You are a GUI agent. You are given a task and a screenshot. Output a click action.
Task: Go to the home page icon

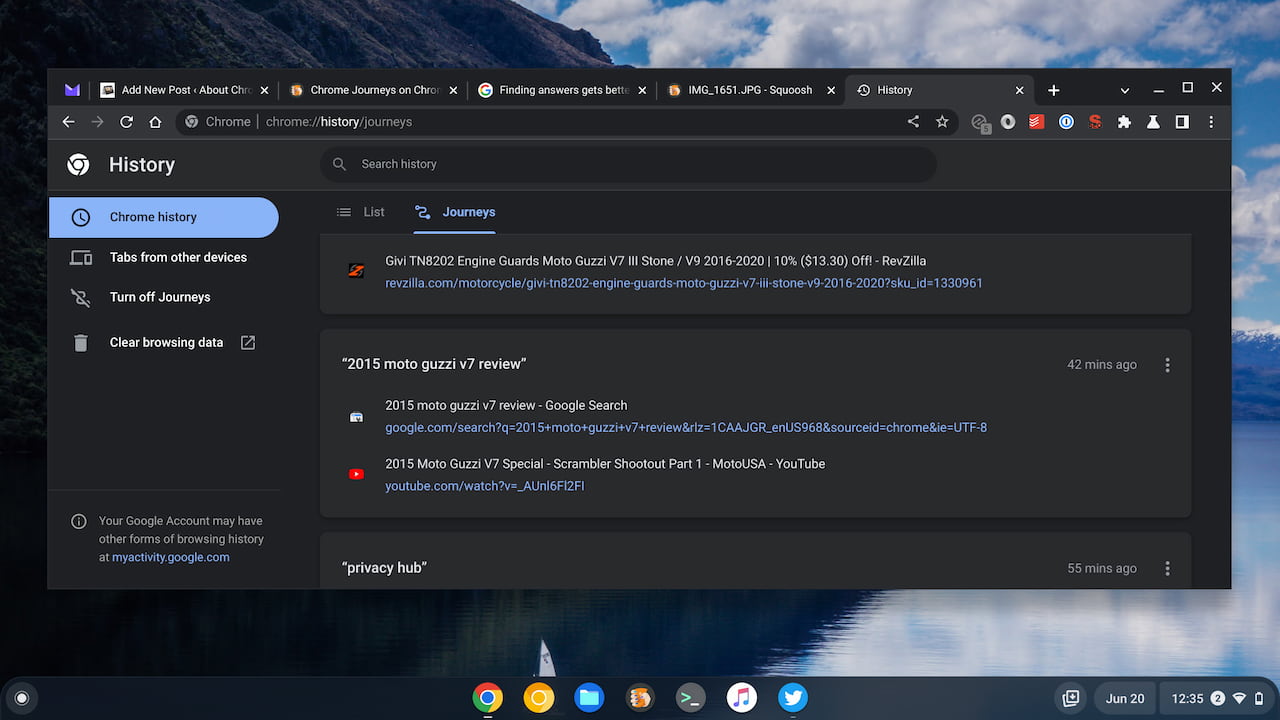click(x=155, y=122)
